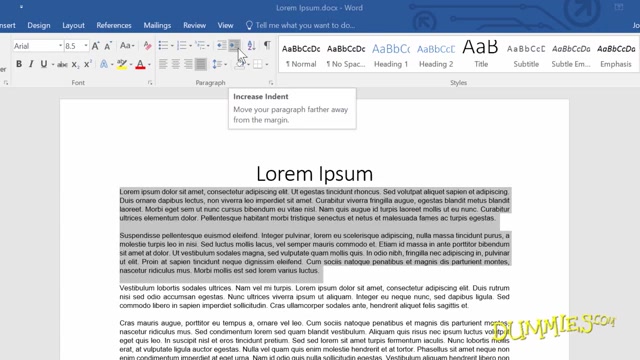Apply Text Effects glowing A icon
640x360 pixels.
click(104, 64)
